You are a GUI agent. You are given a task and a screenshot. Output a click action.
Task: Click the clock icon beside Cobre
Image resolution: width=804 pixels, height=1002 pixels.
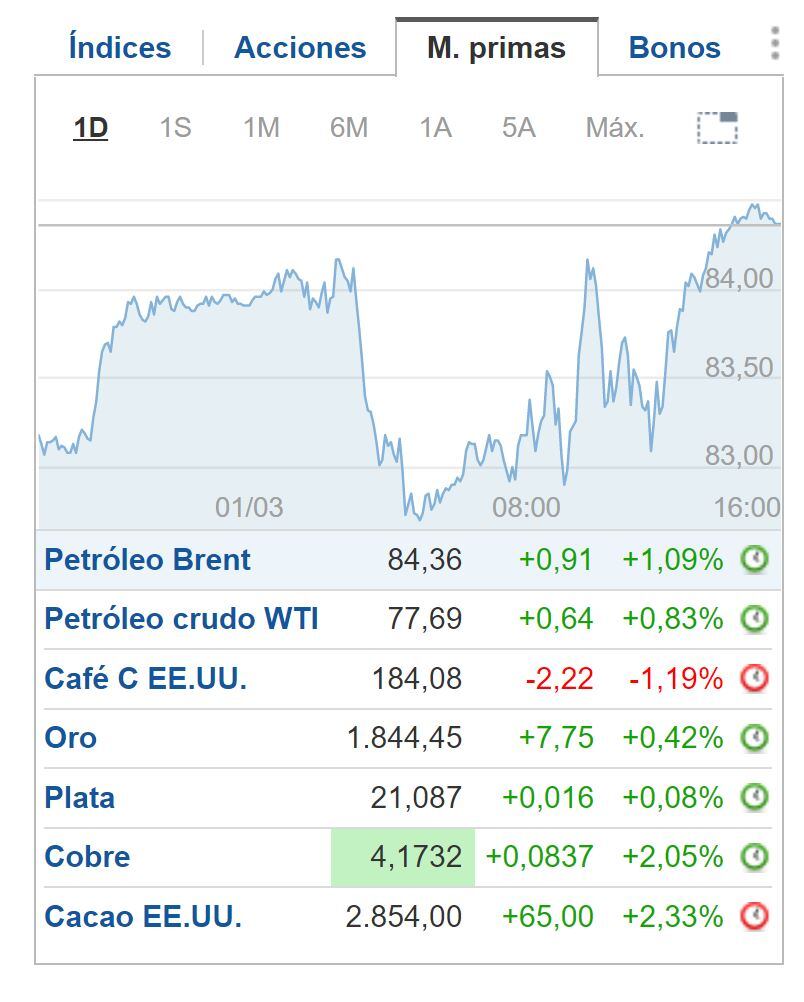(755, 857)
